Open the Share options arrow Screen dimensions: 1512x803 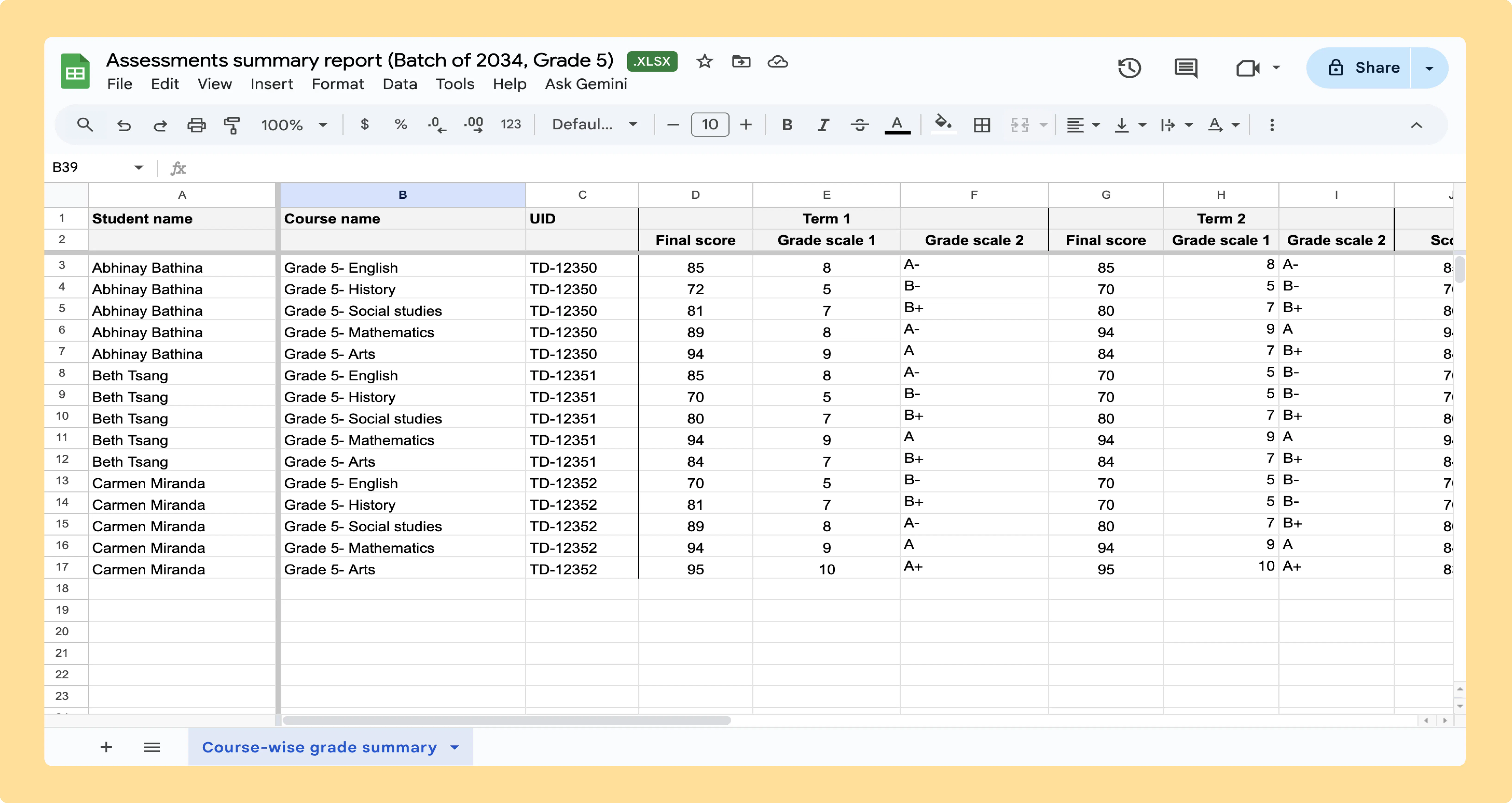tap(1429, 68)
